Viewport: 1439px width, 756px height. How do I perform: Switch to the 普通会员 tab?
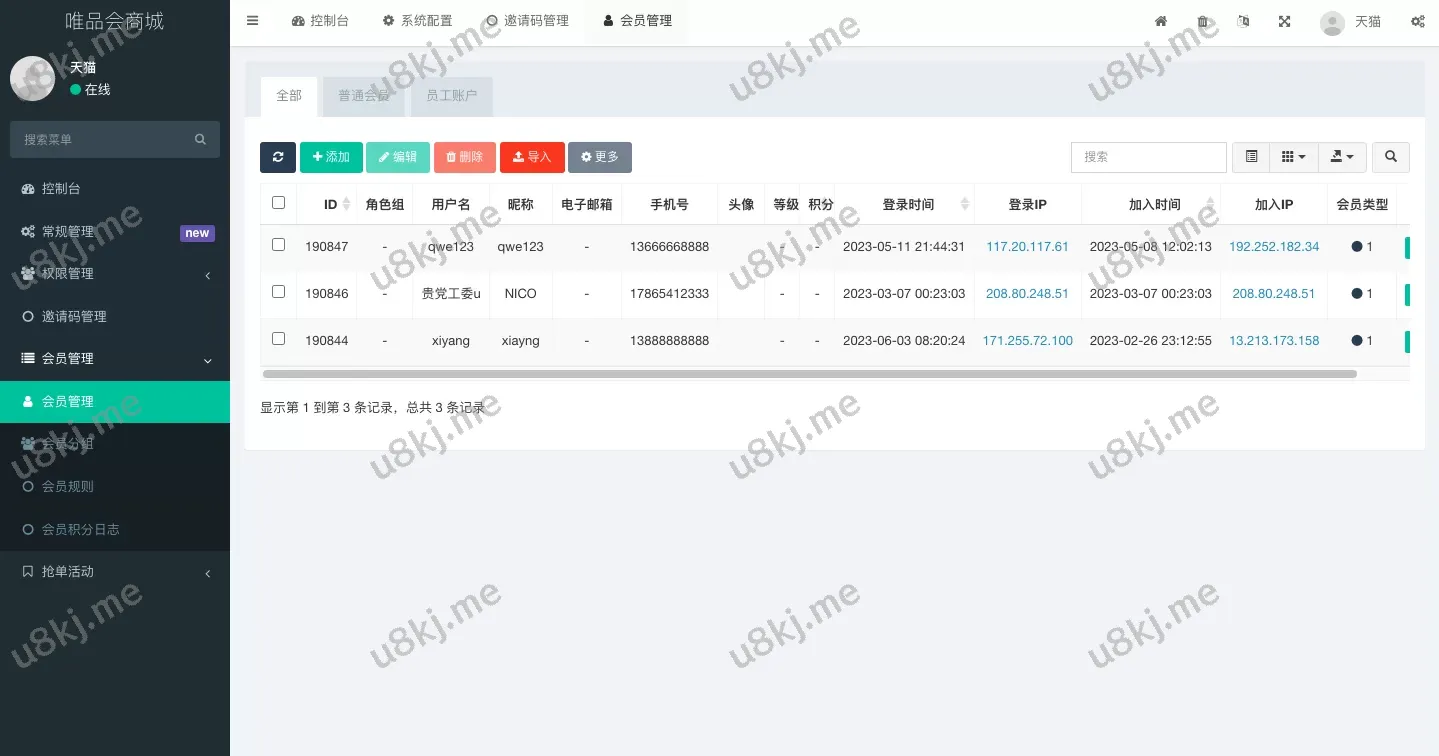click(x=364, y=96)
